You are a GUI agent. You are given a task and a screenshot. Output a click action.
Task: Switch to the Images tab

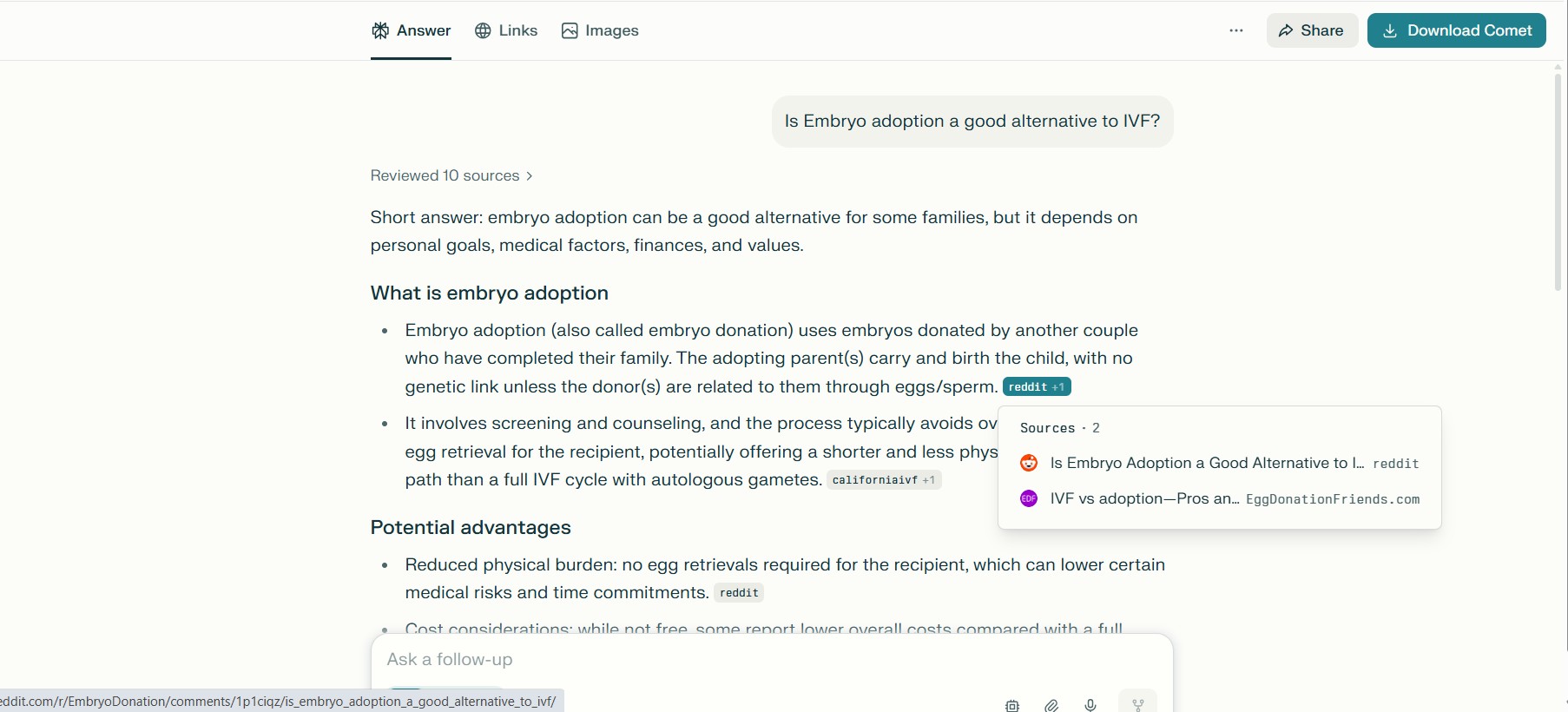(600, 30)
